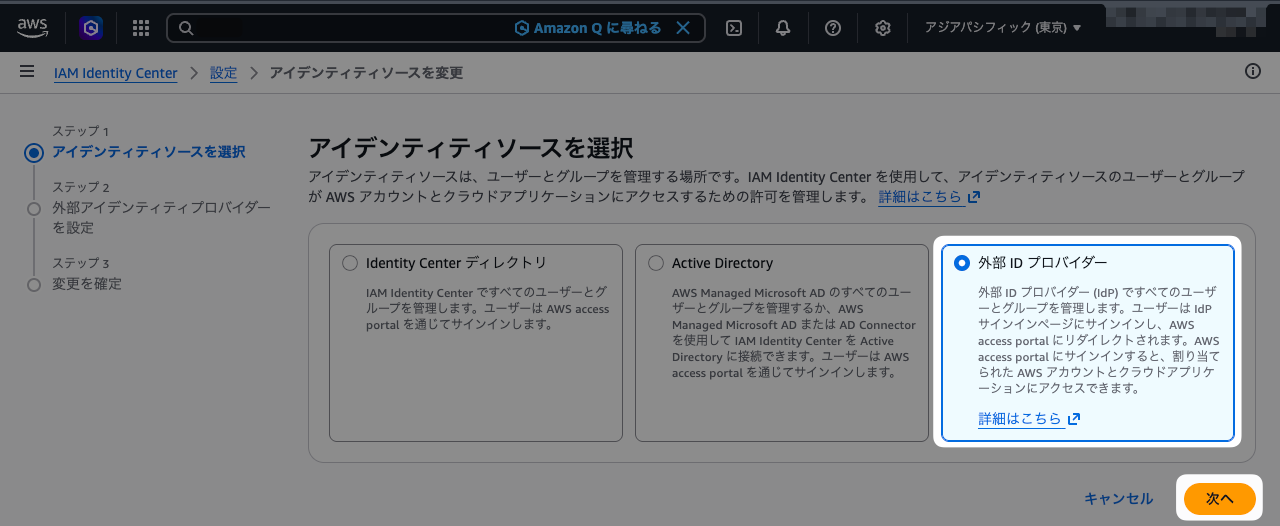
Task: Open the services grid menu icon
Action: click(x=141, y=28)
